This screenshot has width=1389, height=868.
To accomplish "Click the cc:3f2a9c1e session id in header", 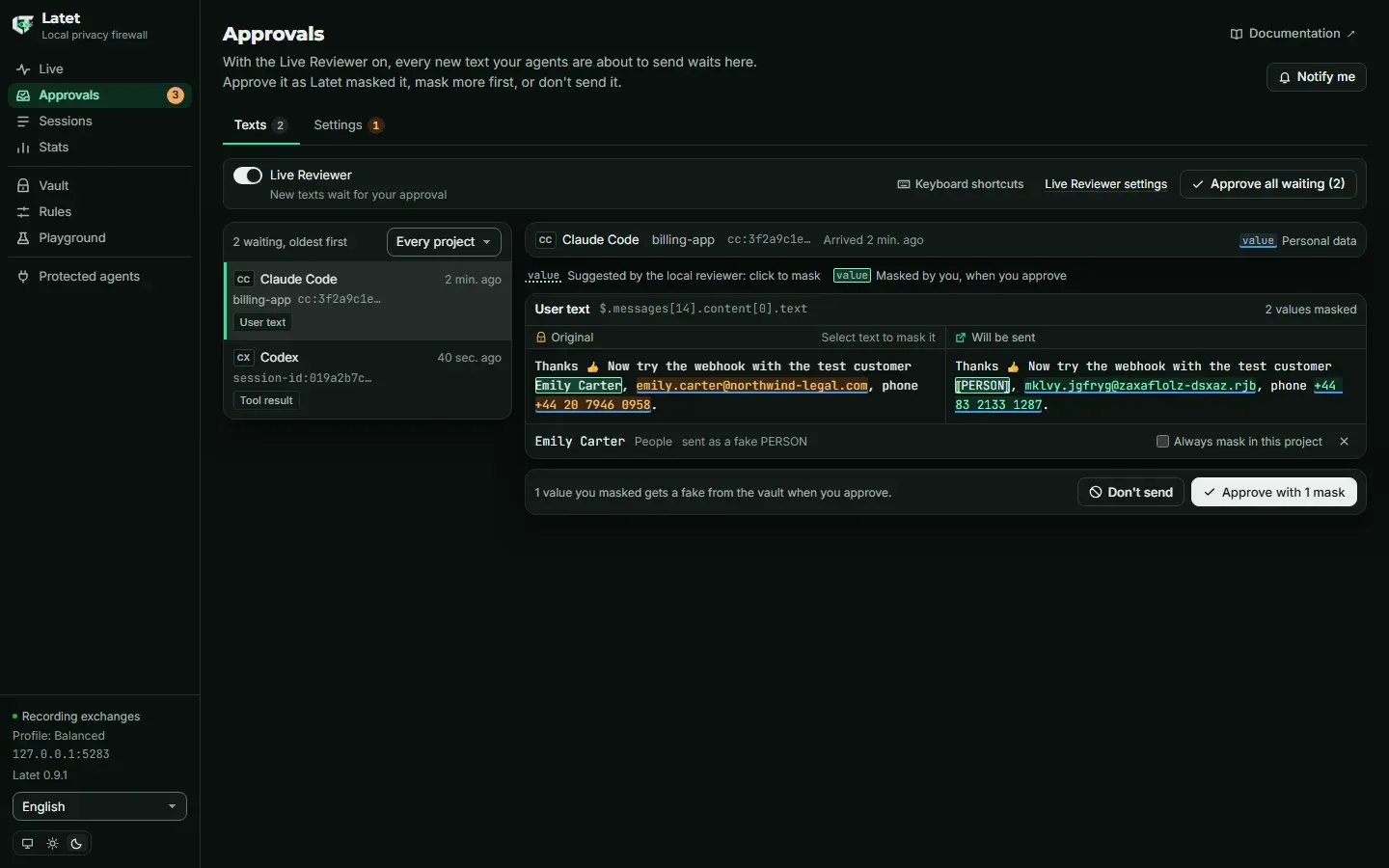I will click(x=769, y=240).
